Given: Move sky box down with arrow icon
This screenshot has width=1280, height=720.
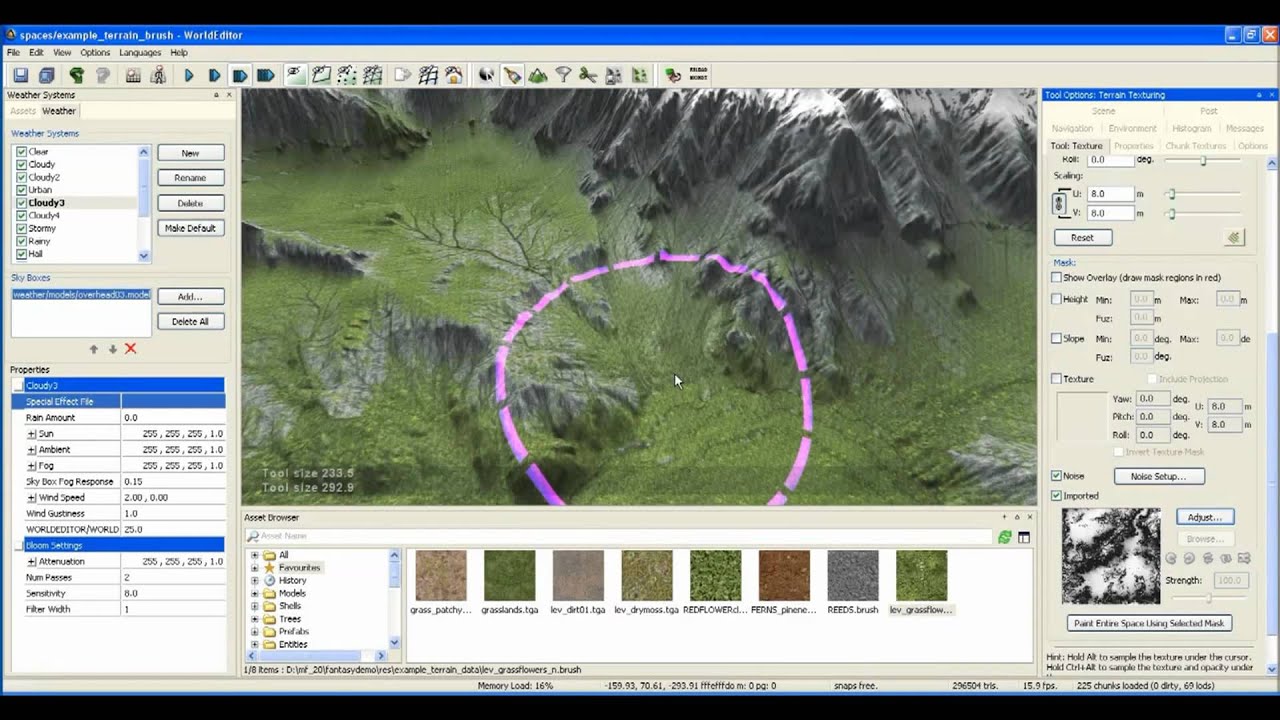Looking at the screenshot, I should [112, 349].
